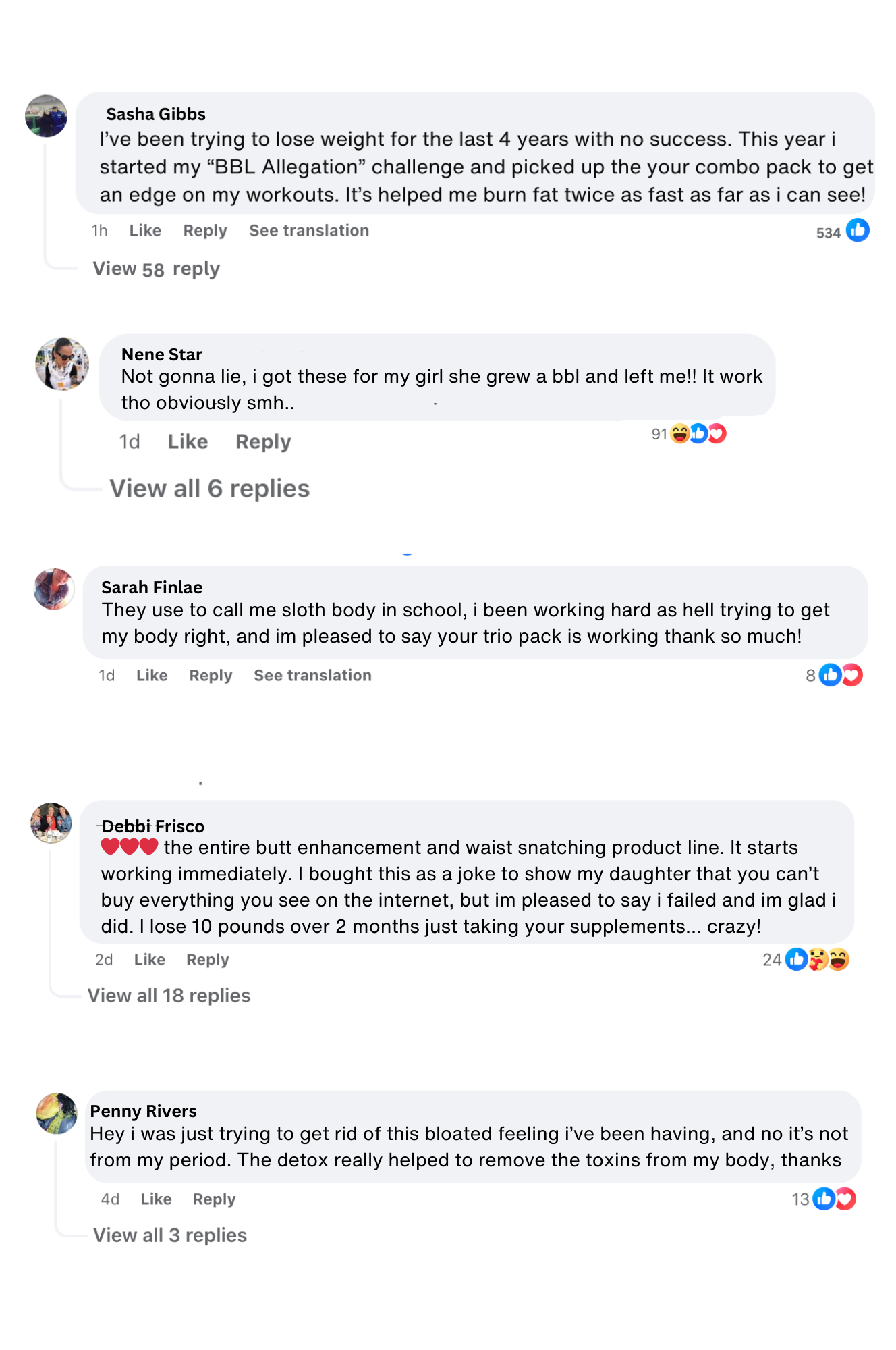The height and width of the screenshot is (1350, 896).
Task: Expand View all 6 replies
Action: pos(210,489)
